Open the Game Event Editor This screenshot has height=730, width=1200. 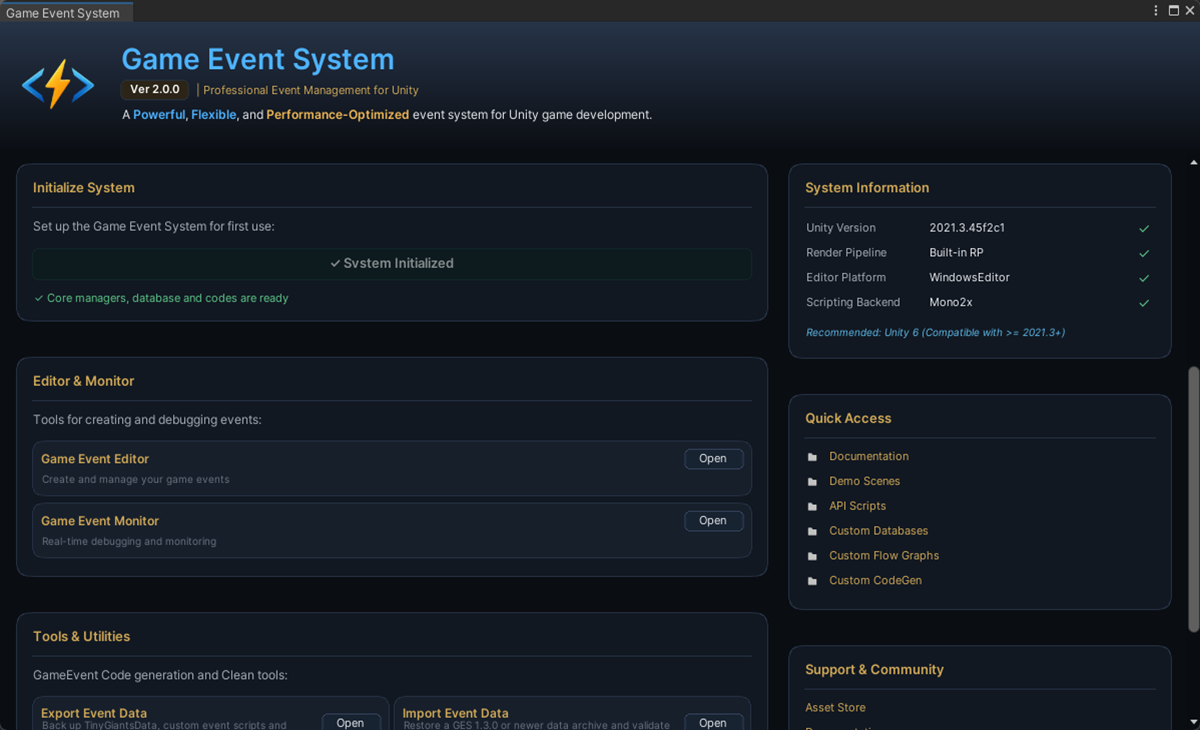[x=713, y=459]
